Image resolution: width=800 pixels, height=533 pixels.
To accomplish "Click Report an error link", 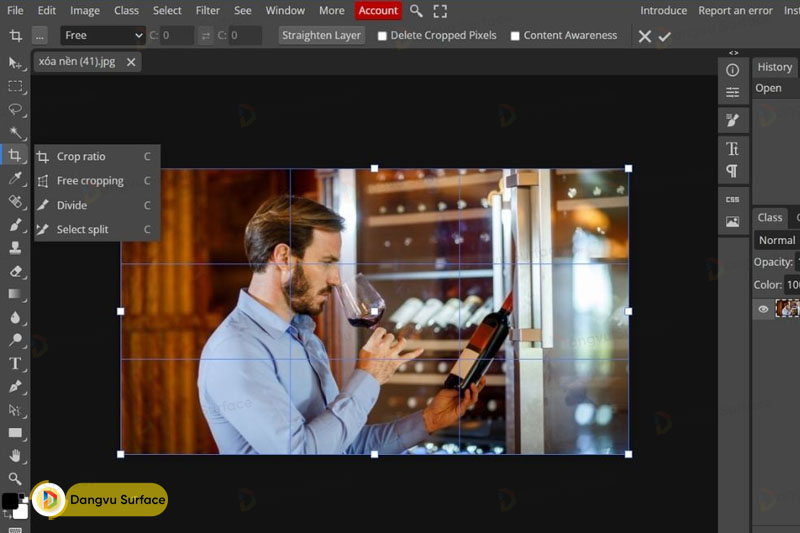I will coord(735,10).
